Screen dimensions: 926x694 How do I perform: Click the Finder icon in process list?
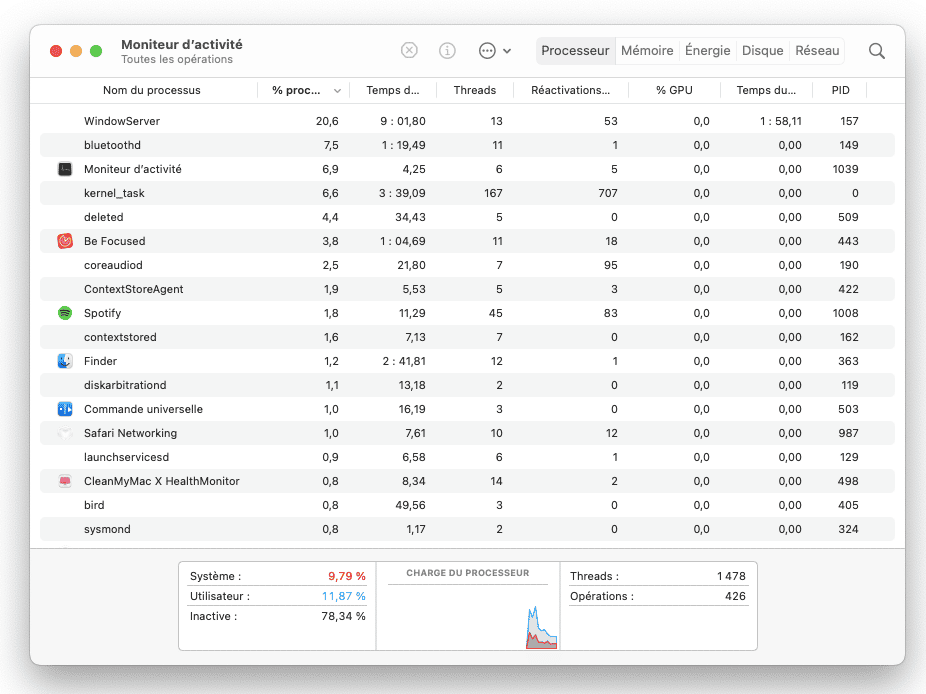pos(65,361)
